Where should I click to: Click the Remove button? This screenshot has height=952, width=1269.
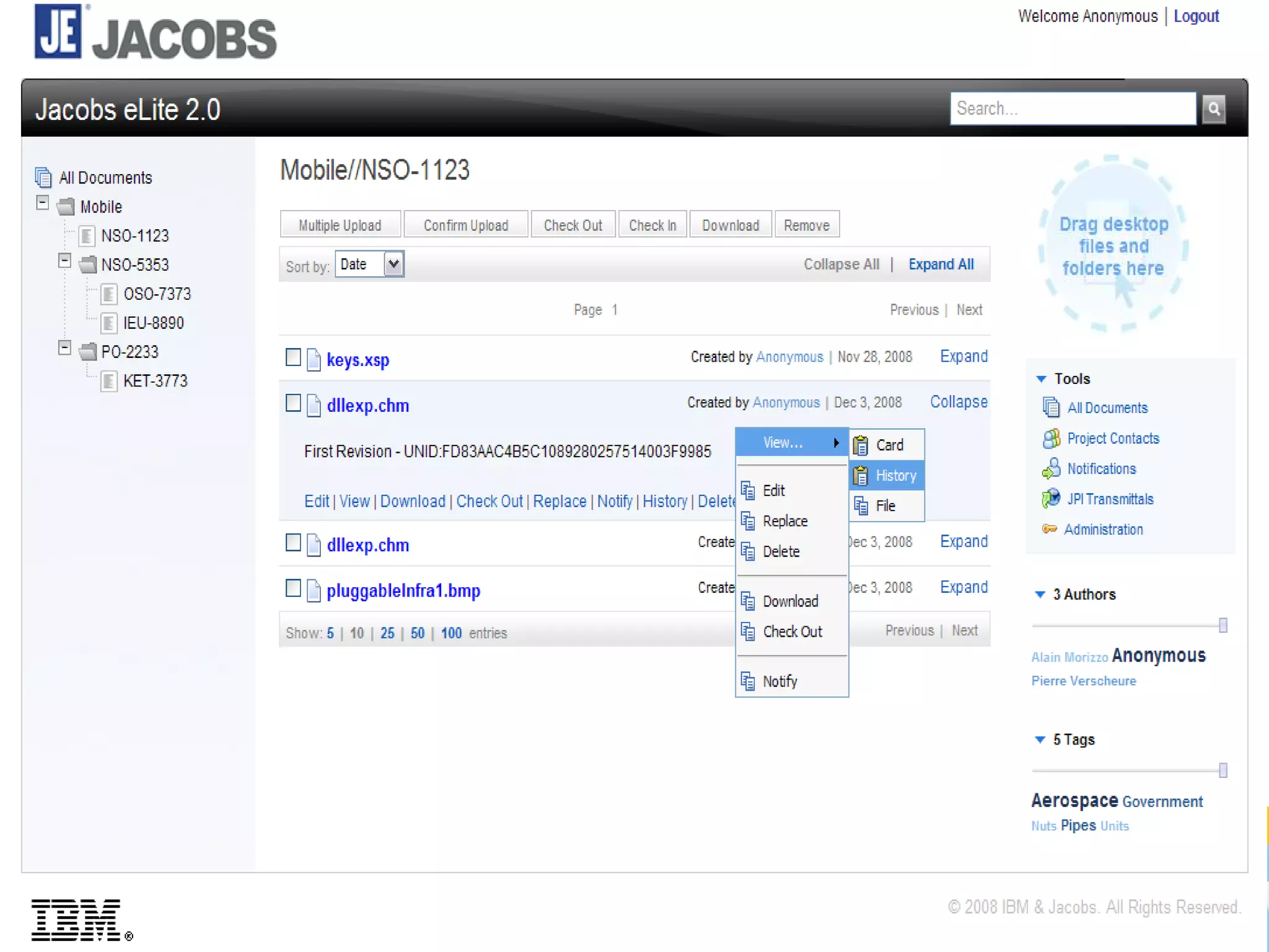(x=807, y=225)
